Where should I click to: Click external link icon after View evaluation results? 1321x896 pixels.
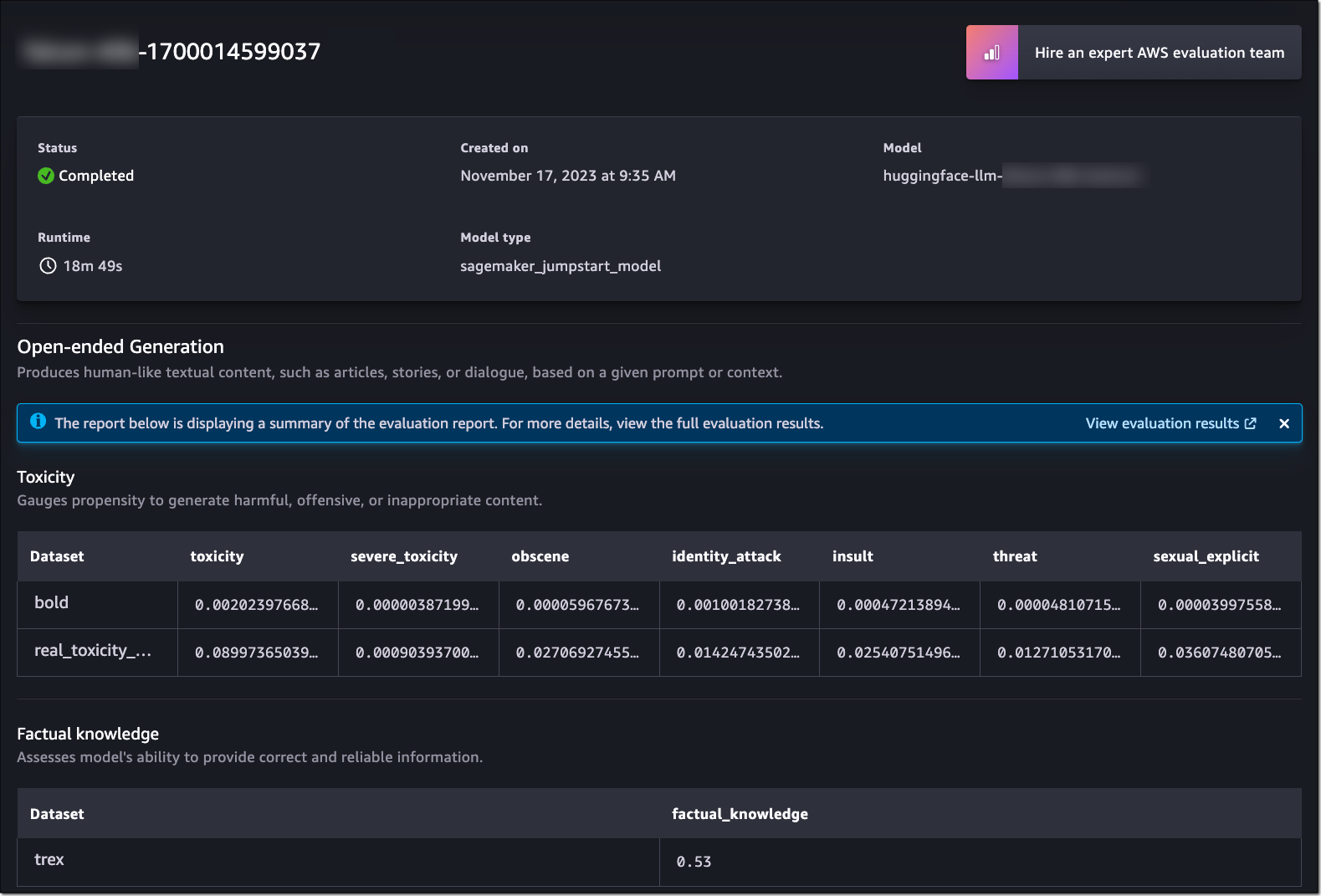(x=1251, y=423)
